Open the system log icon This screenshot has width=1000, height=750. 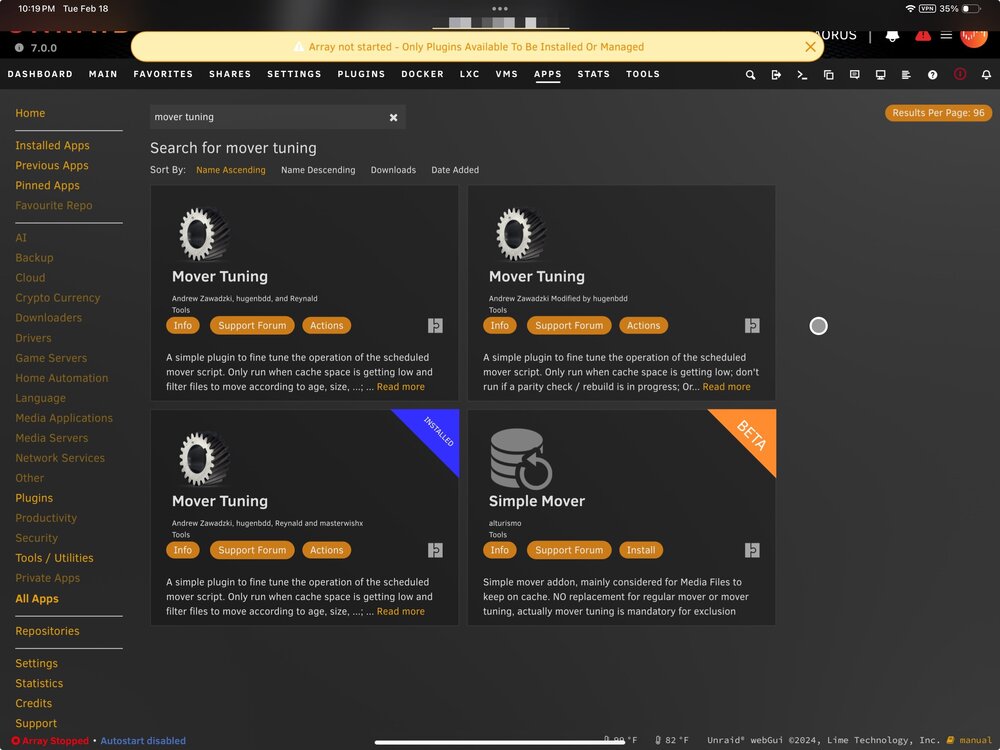906,75
